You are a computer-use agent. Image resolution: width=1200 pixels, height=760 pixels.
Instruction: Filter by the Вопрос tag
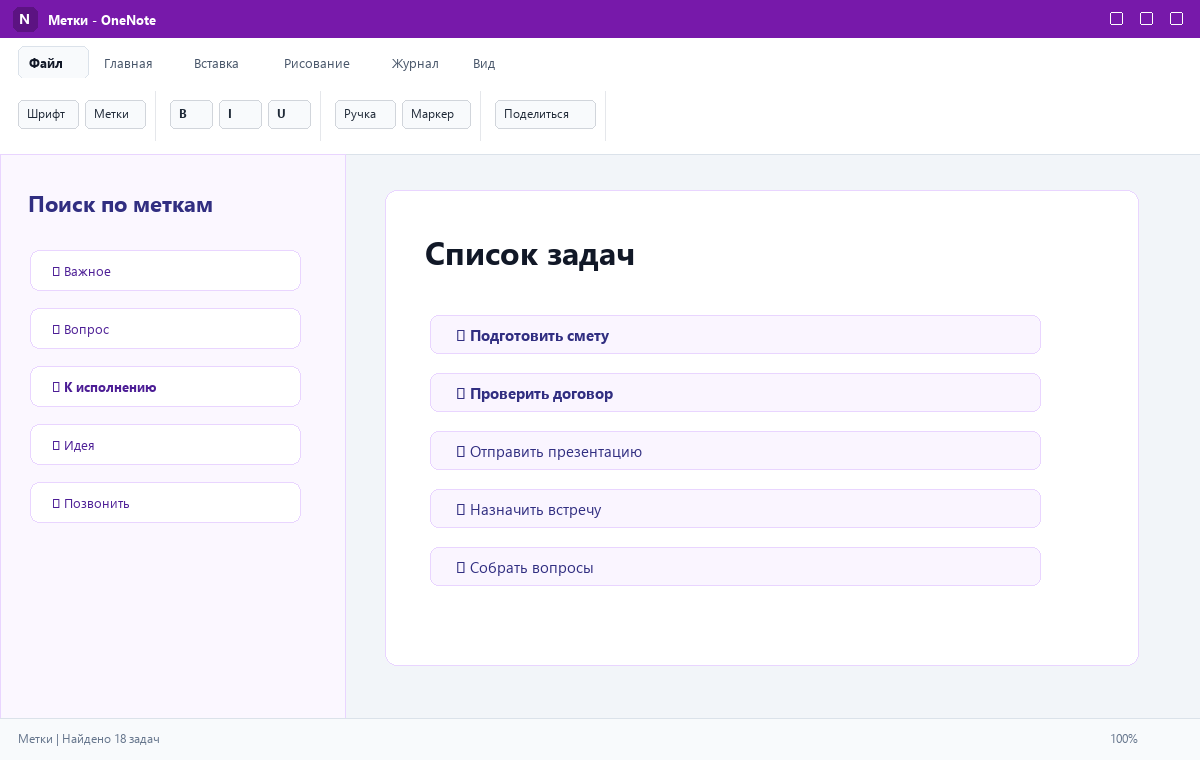pyautogui.click(x=165, y=329)
